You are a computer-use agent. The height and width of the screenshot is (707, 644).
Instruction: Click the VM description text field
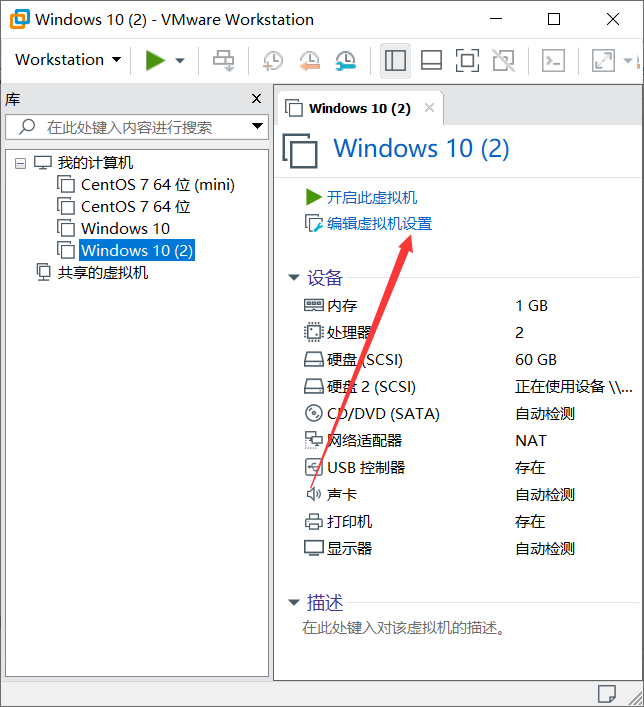click(403, 627)
